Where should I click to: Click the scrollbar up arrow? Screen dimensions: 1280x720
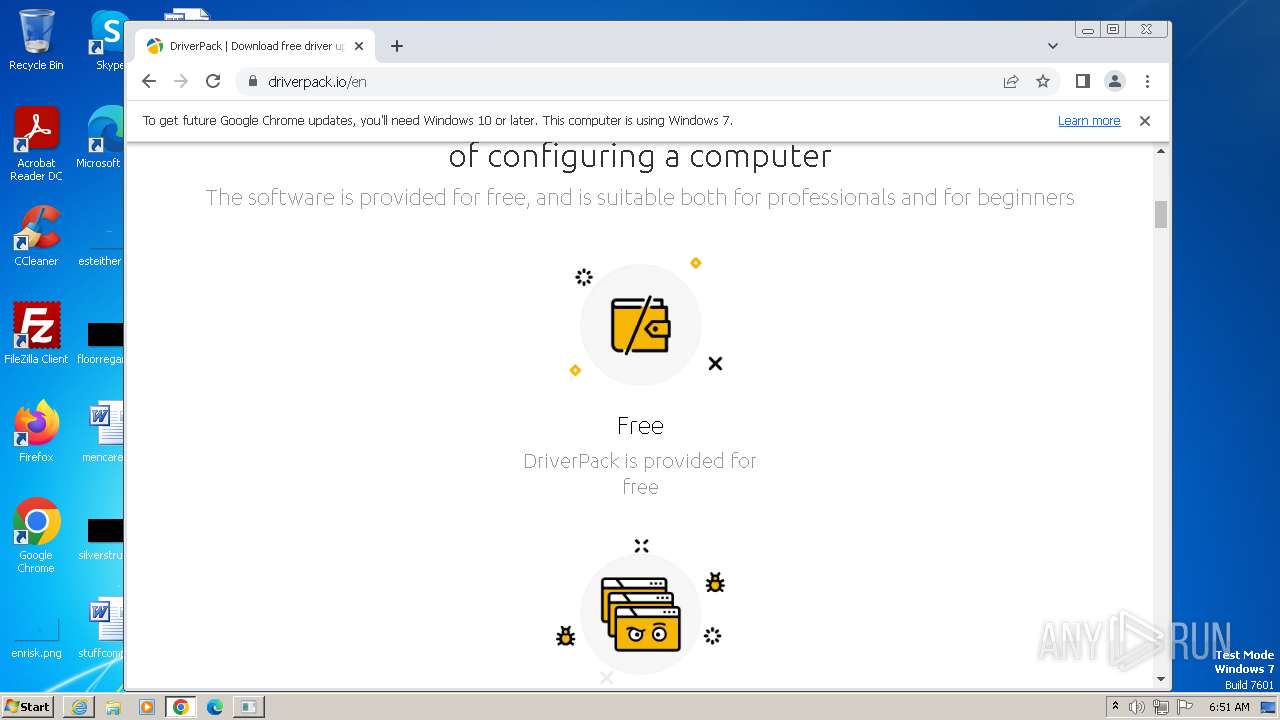[x=1161, y=151]
